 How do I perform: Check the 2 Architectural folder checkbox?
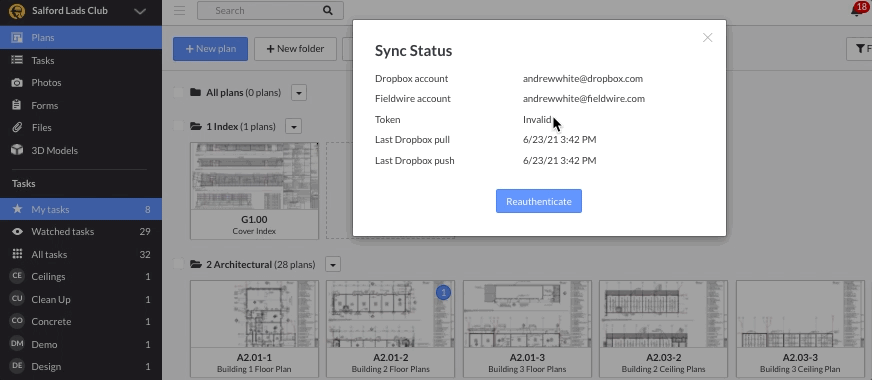(179, 264)
